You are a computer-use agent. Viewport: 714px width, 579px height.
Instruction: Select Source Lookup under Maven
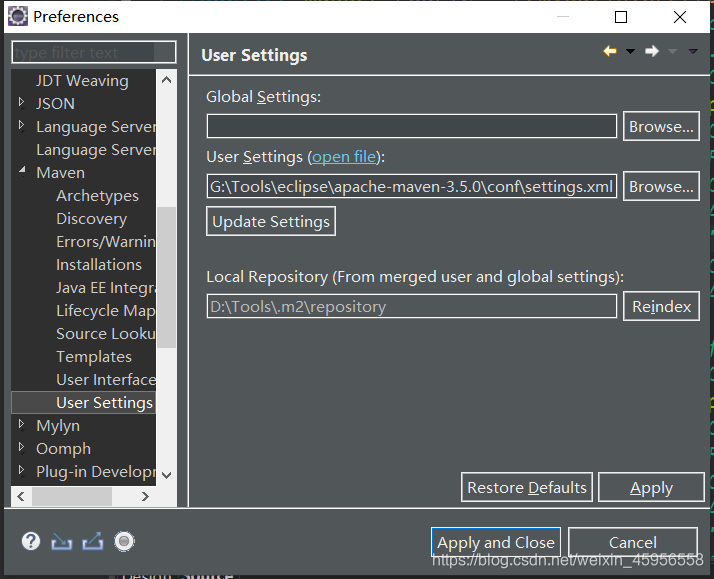point(106,334)
